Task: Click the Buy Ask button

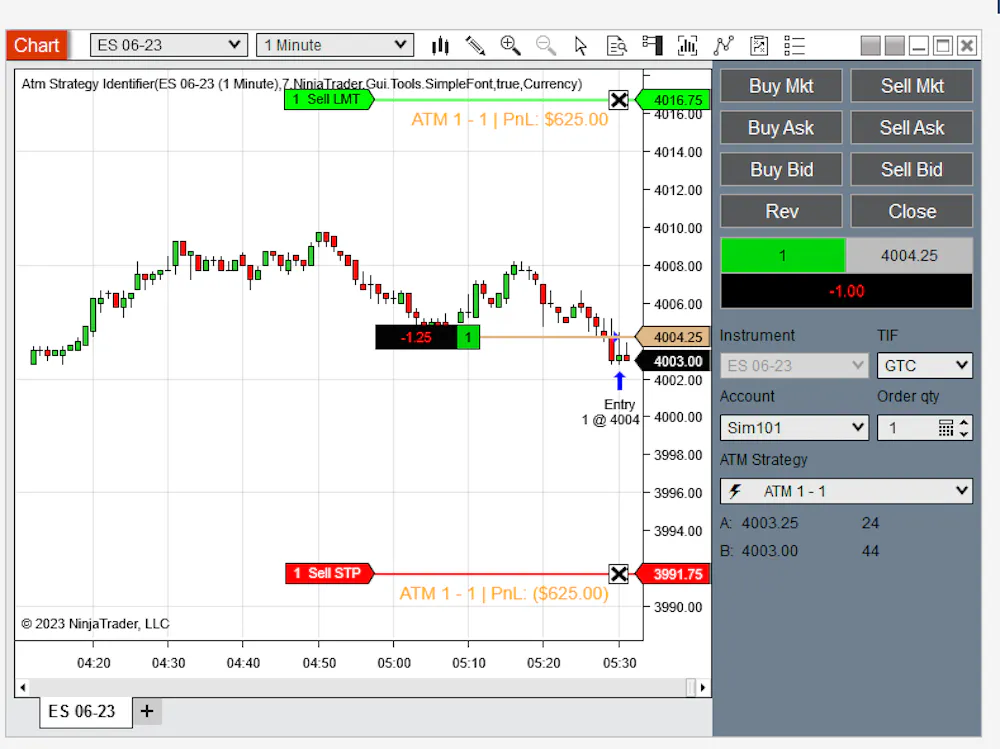Action: pos(781,128)
